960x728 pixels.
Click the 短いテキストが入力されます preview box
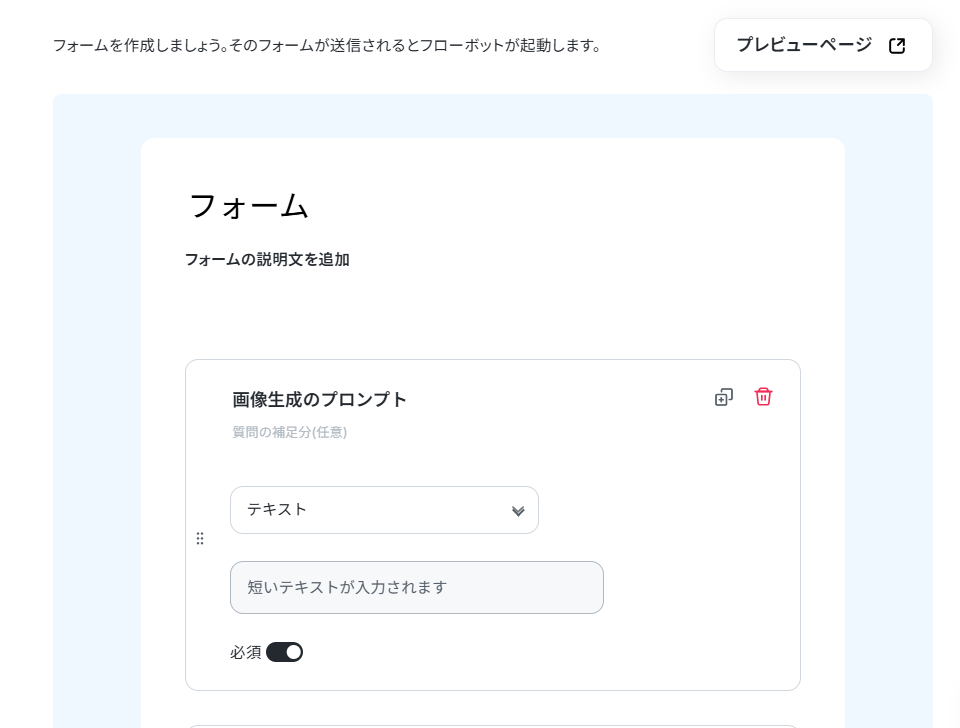click(417, 588)
